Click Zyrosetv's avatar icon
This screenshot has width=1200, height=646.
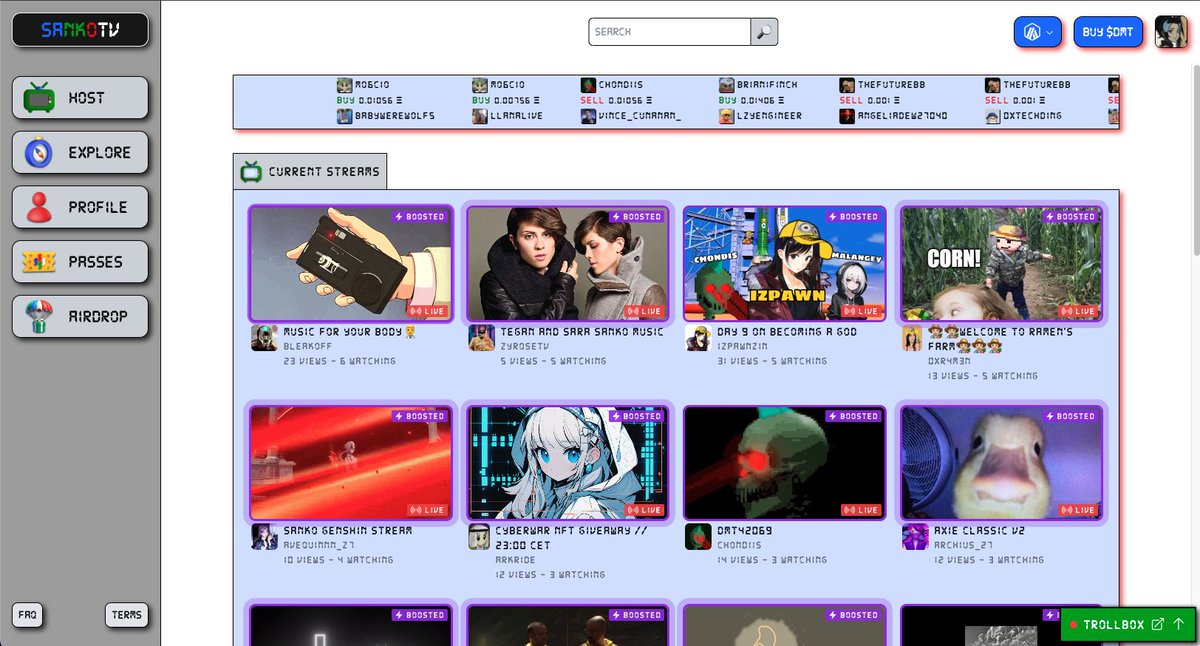click(x=481, y=338)
